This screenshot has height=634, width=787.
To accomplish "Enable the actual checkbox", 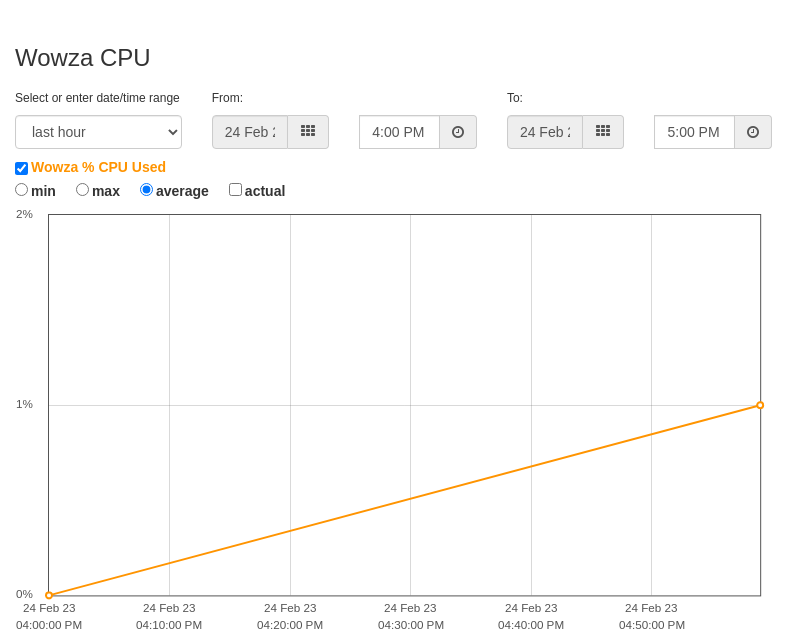I will tap(235, 190).
